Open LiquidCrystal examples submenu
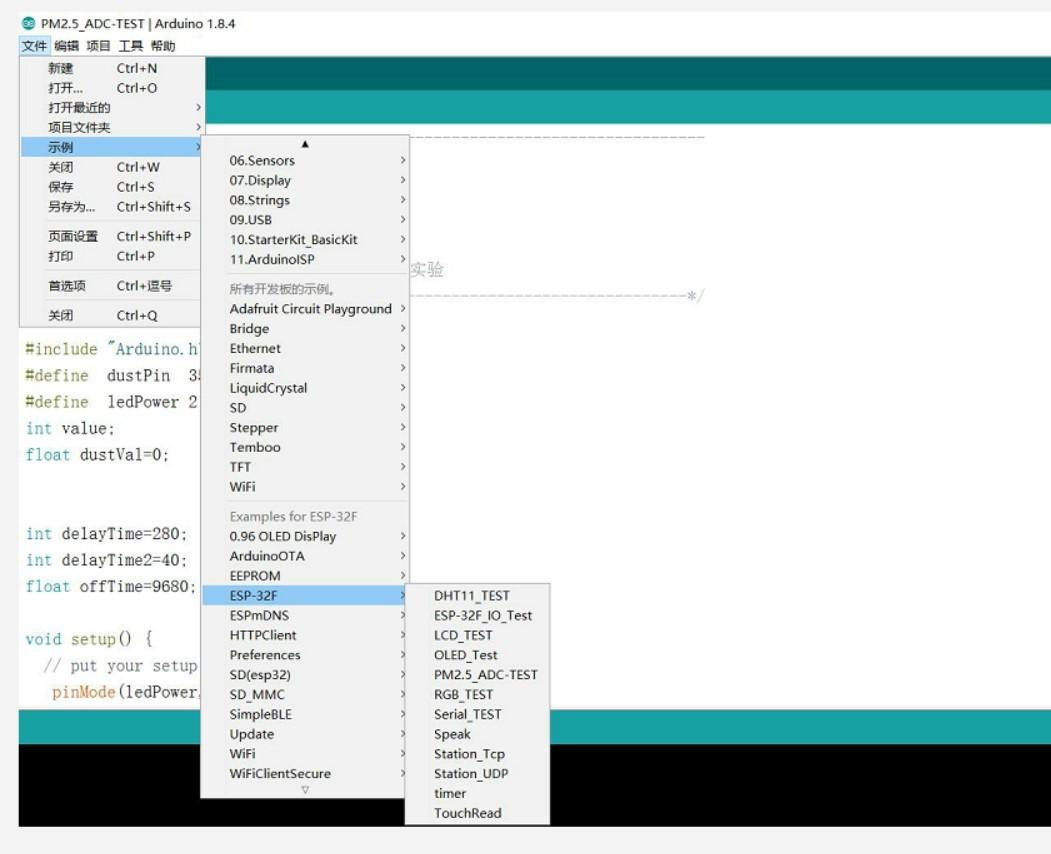 (305, 388)
